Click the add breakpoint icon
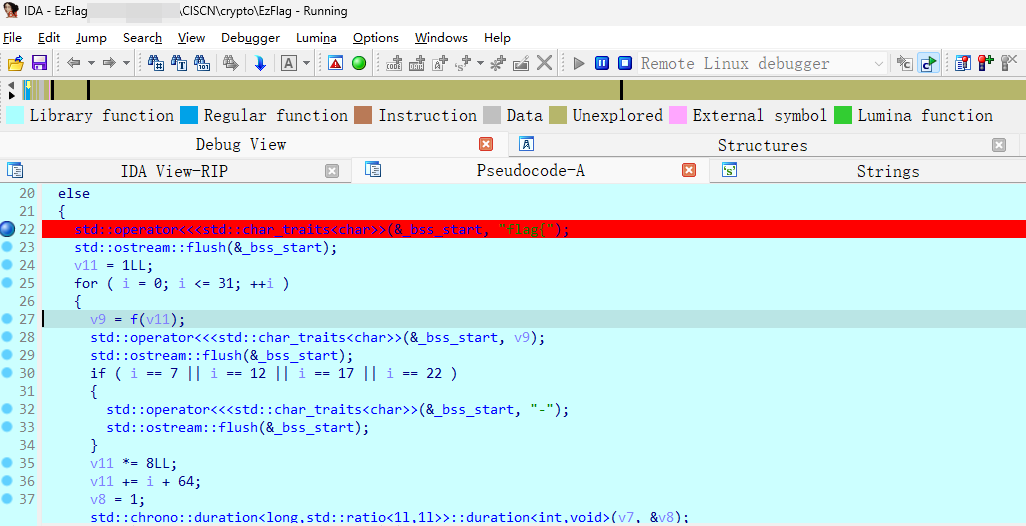Viewport: 1026px width, 526px height. (x=985, y=63)
